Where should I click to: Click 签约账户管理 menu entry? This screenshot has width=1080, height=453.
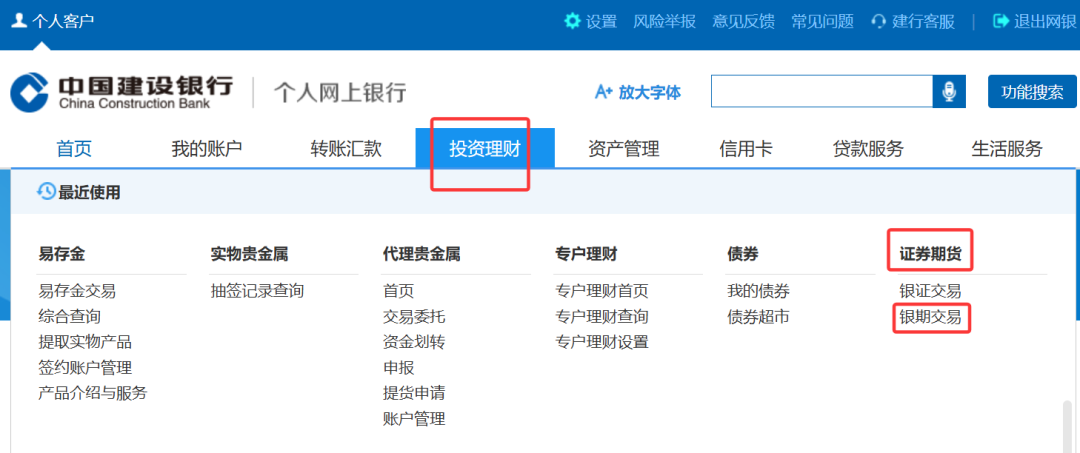[85, 368]
